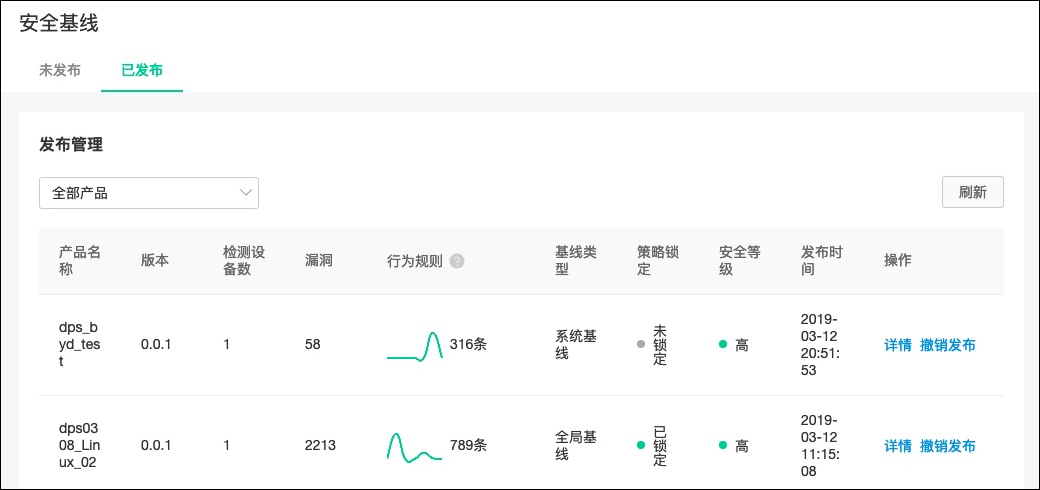1040x490 pixels.
Task: Click version 0.0.1 in dps0308_Linux_02 row
Action: click(157, 446)
